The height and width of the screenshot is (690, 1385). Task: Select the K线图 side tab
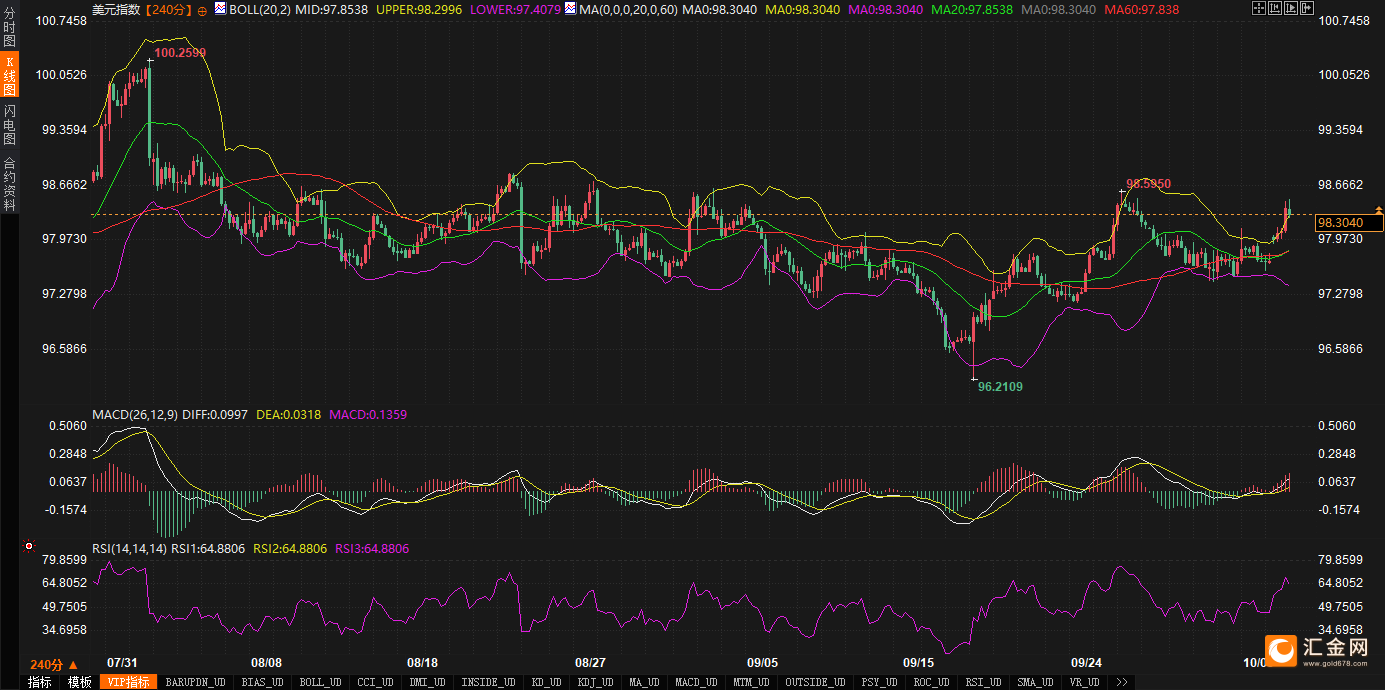pos(10,76)
